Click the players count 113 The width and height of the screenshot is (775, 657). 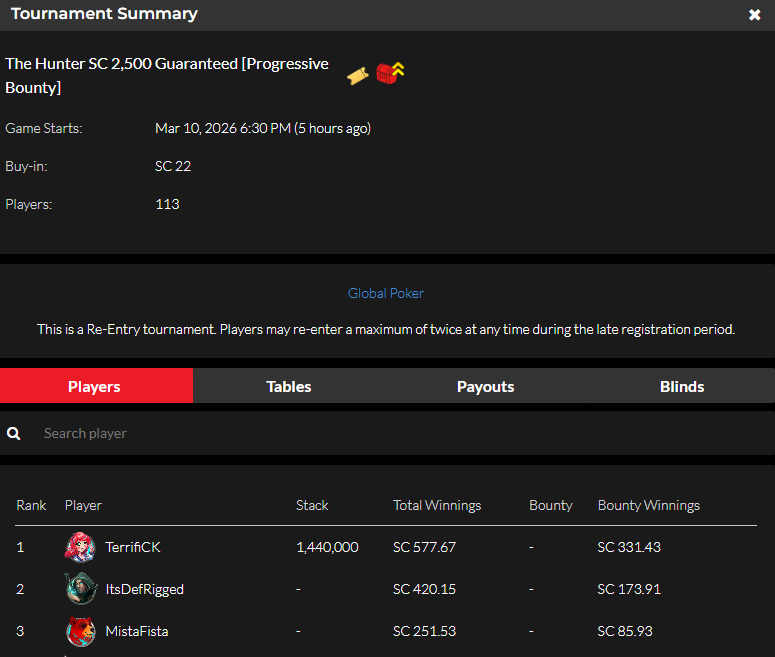pos(167,204)
